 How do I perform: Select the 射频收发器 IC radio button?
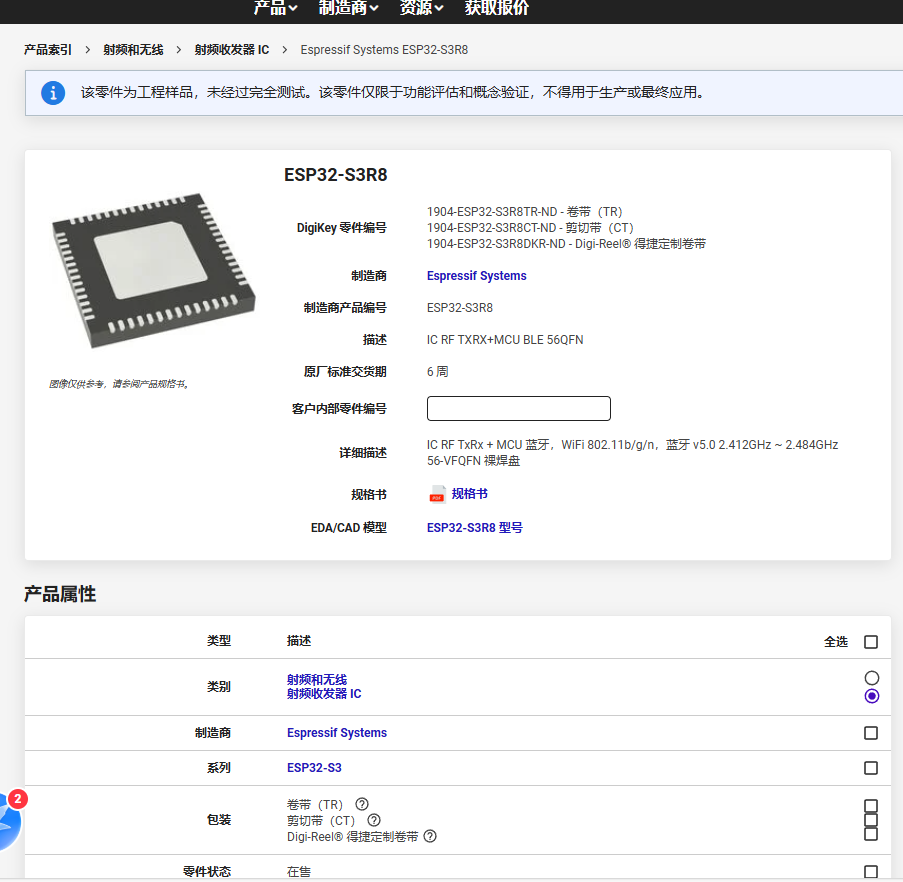click(871, 696)
